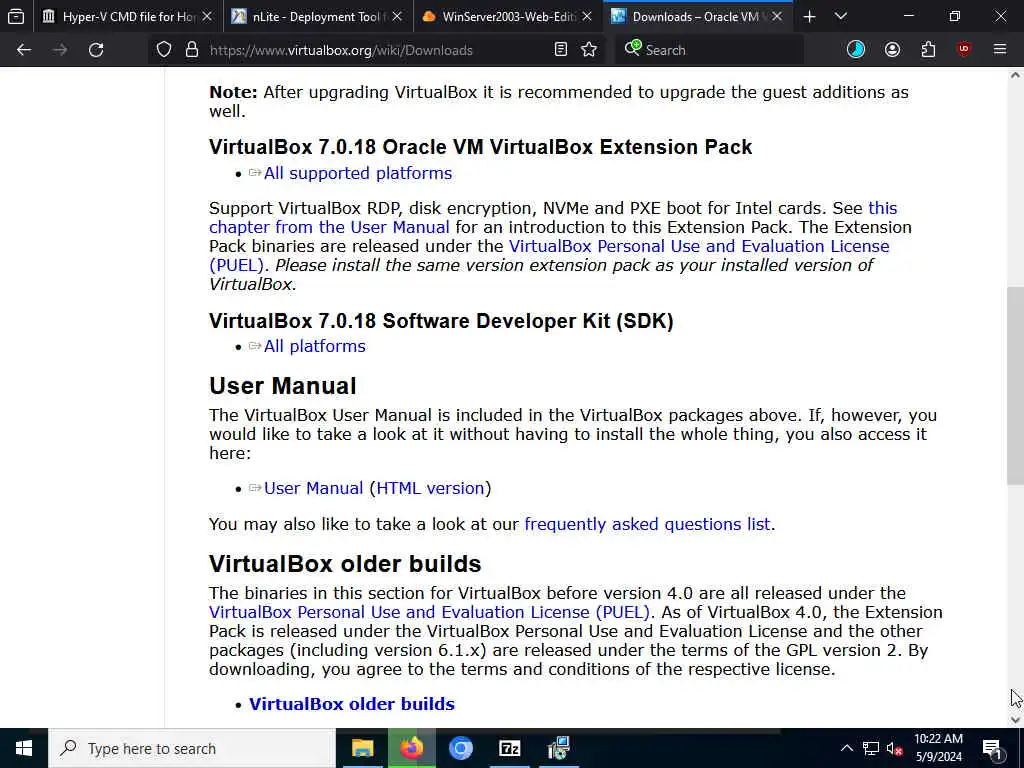Click the scrollbar down arrow
Viewport: 1024px width, 768px height.
point(1015,720)
